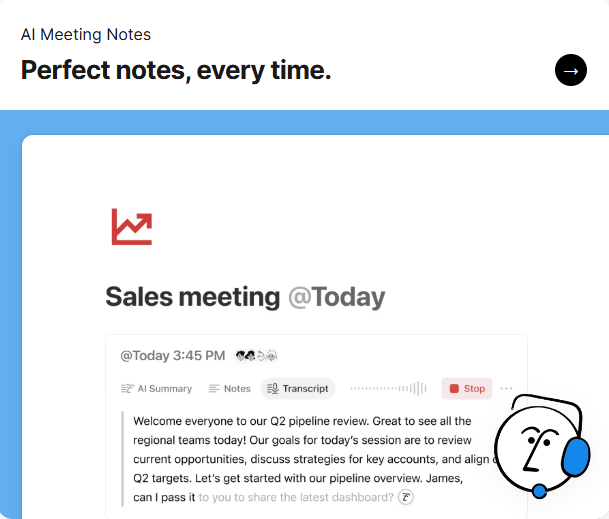This screenshot has width=609, height=519.
Task: Click the red trending chart icon
Action: point(132,227)
